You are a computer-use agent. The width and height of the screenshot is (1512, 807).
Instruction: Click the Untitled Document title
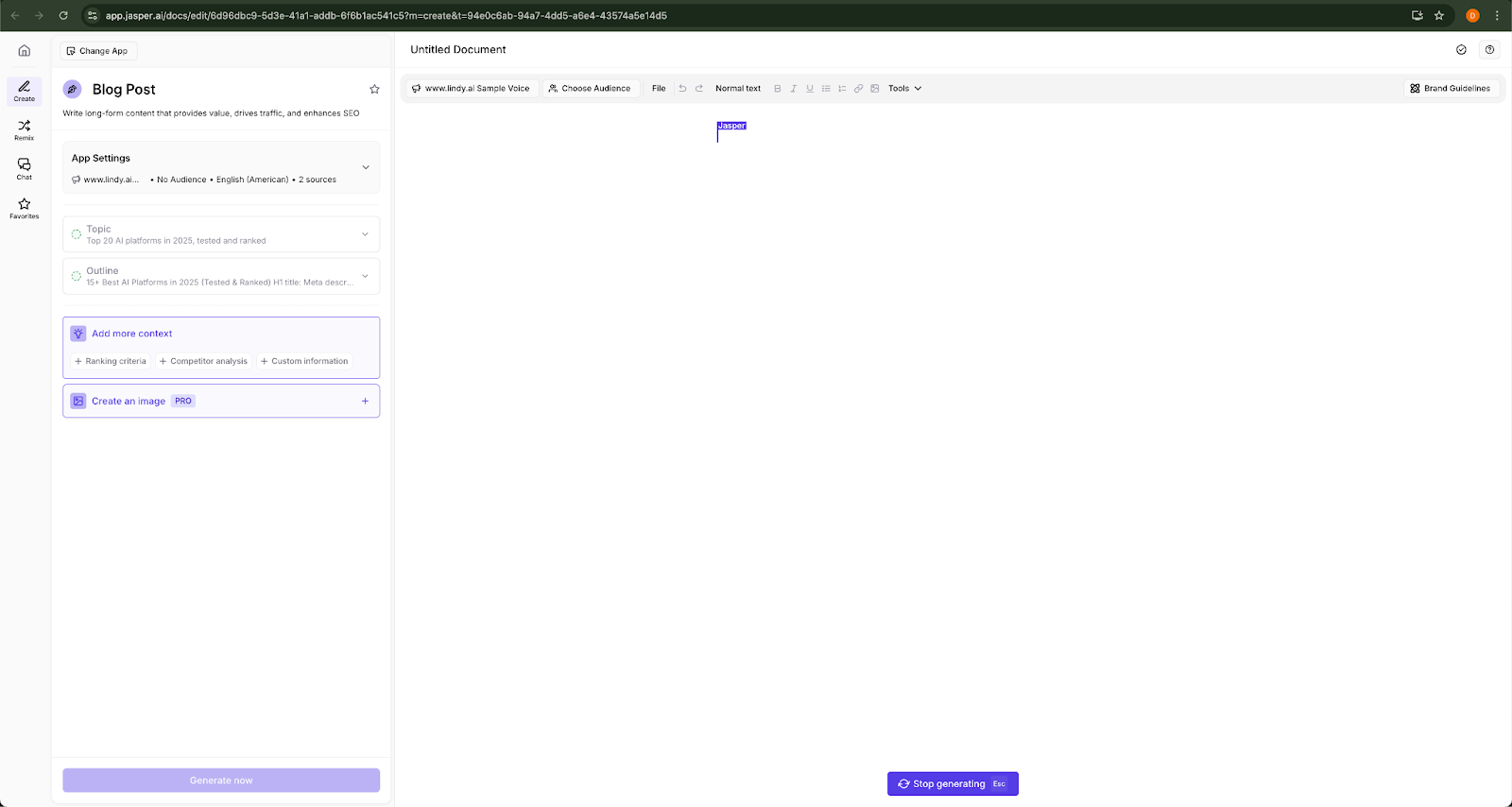coord(458,49)
